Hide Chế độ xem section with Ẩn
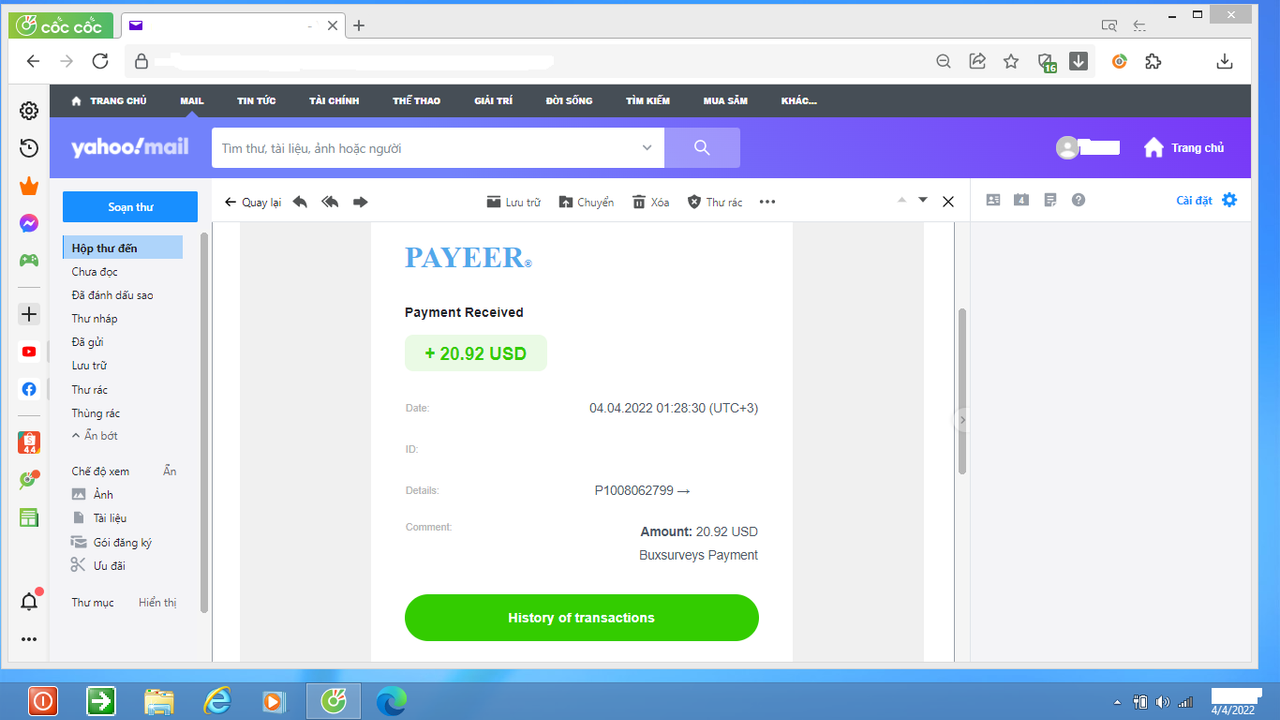Image resolution: width=1280 pixels, height=720 pixels. point(170,471)
